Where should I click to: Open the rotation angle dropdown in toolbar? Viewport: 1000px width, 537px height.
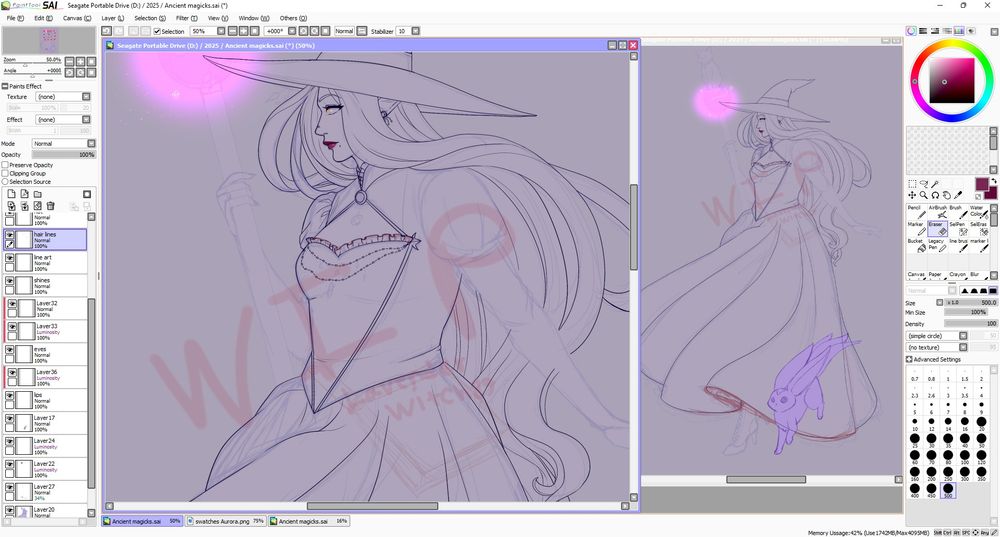pos(292,31)
